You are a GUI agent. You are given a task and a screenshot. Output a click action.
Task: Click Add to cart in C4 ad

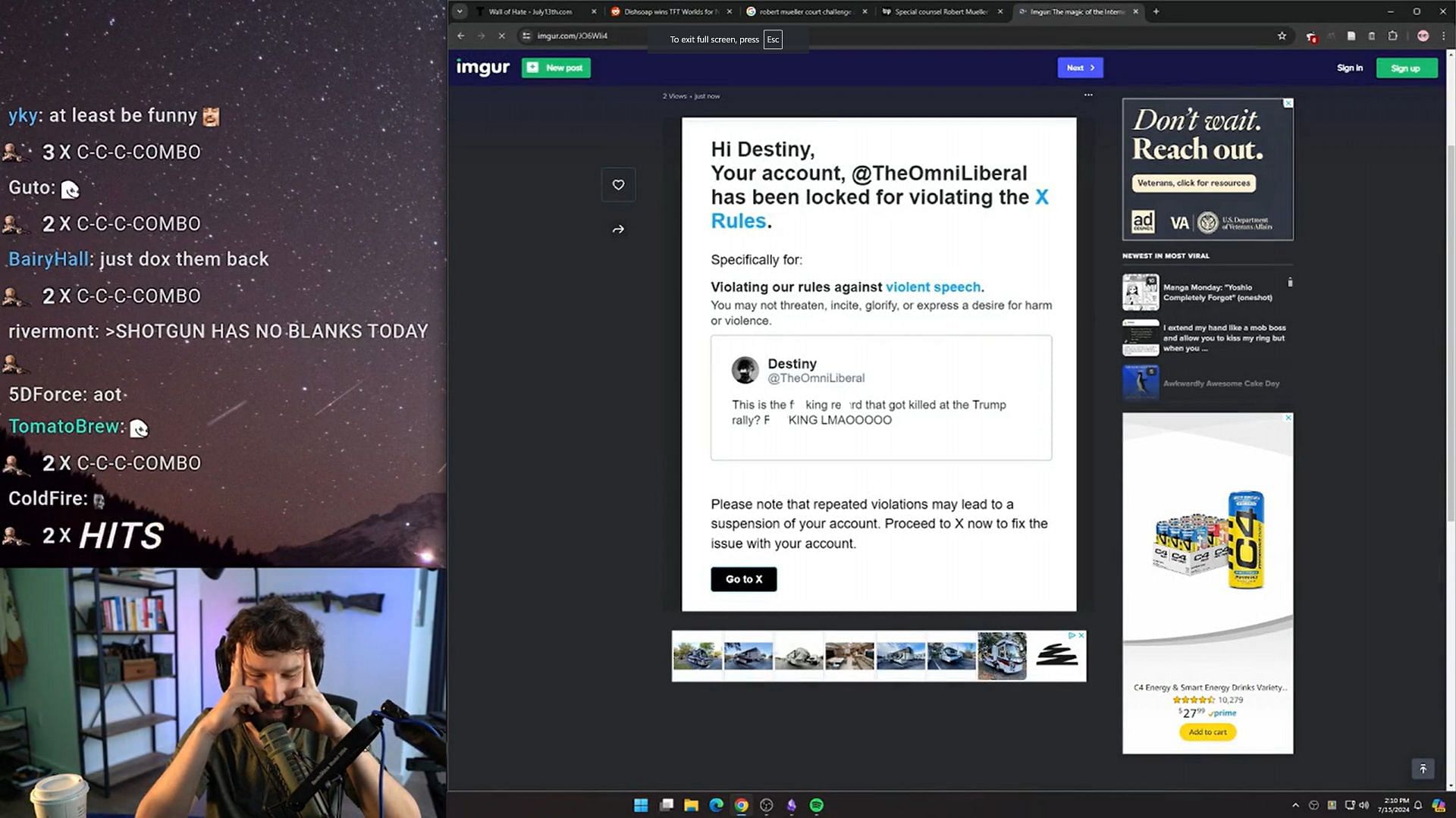pos(1207,732)
